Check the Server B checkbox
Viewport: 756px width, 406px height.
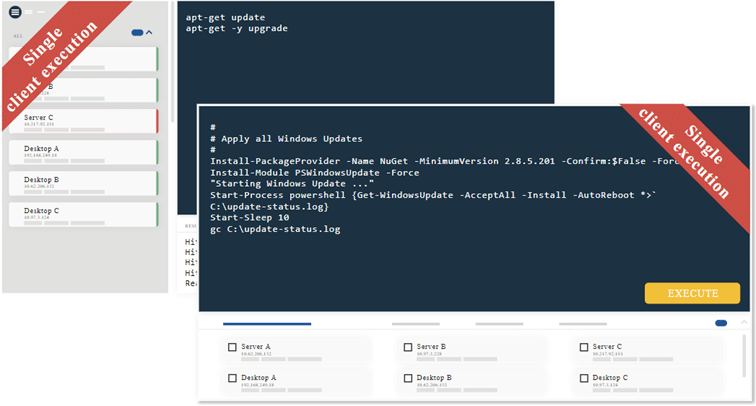click(x=408, y=347)
